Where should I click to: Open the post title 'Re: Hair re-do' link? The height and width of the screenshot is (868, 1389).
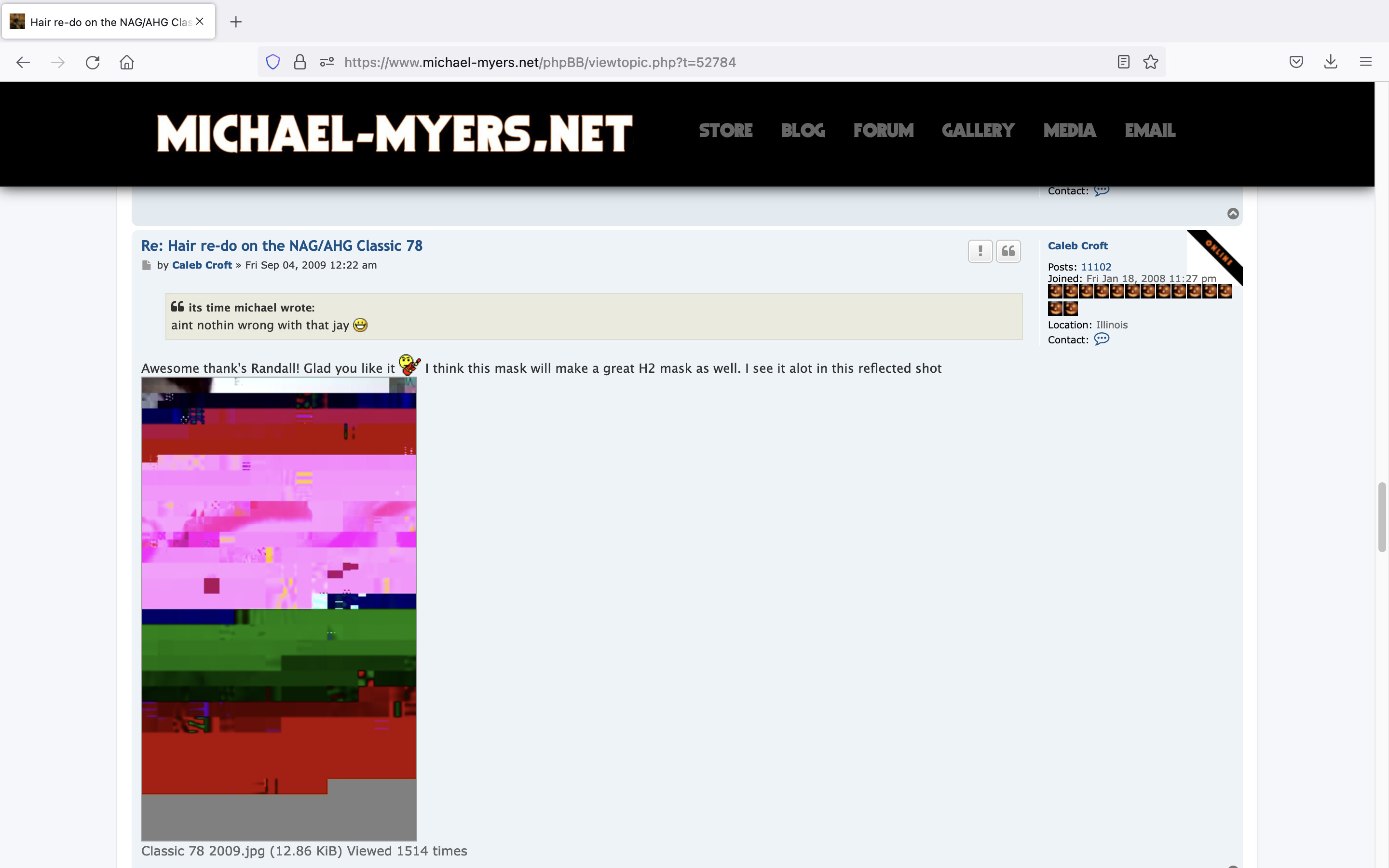tap(282, 246)
